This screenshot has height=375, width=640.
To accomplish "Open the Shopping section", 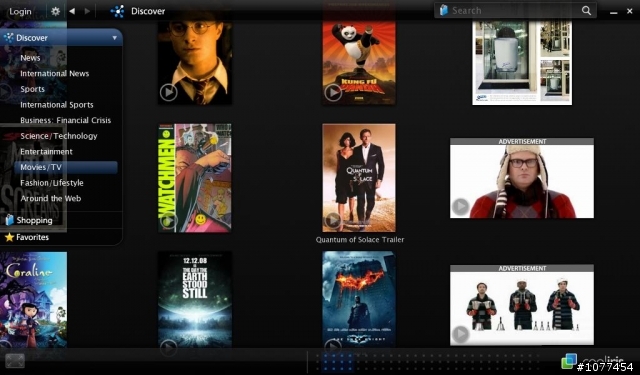I will (34, 220).
